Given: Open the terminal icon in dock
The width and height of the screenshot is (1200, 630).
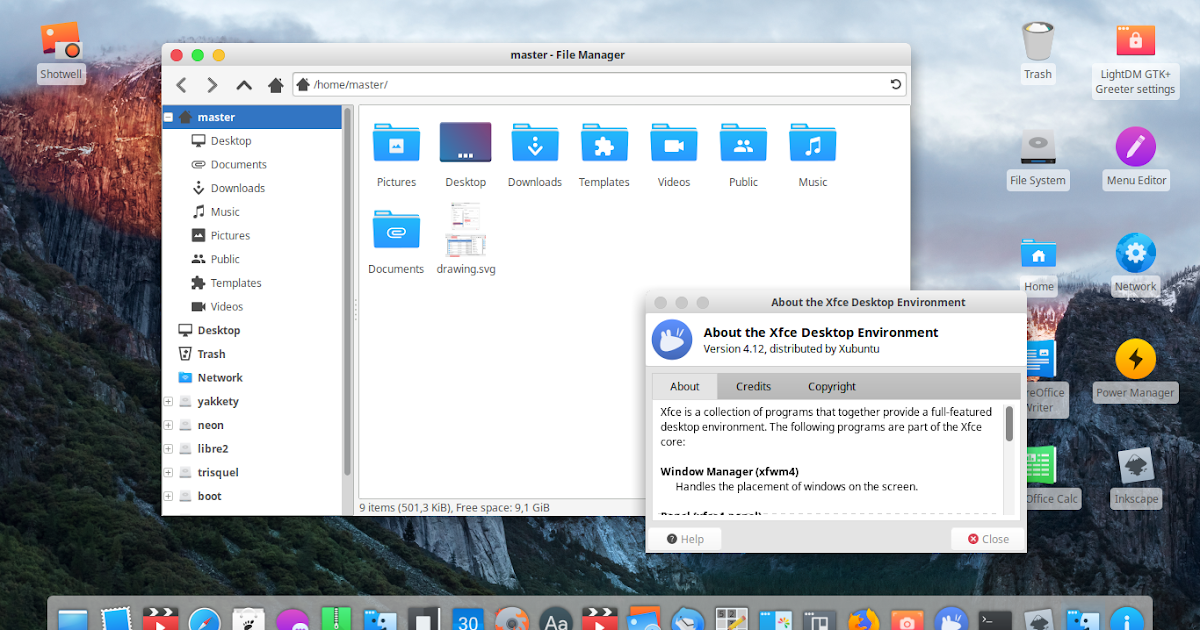Looking at the screenshot, I should (x=995, y=622).
